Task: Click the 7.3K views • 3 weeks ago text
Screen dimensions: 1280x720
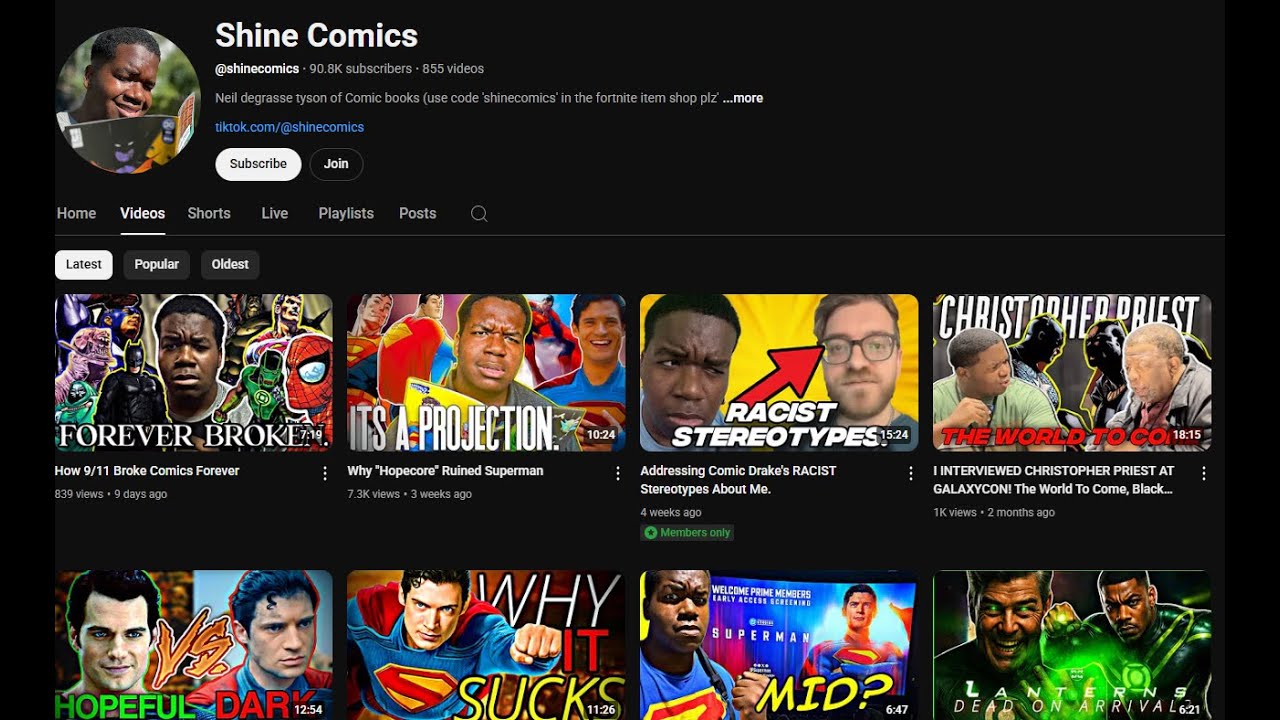Action: tap(409, 494)
